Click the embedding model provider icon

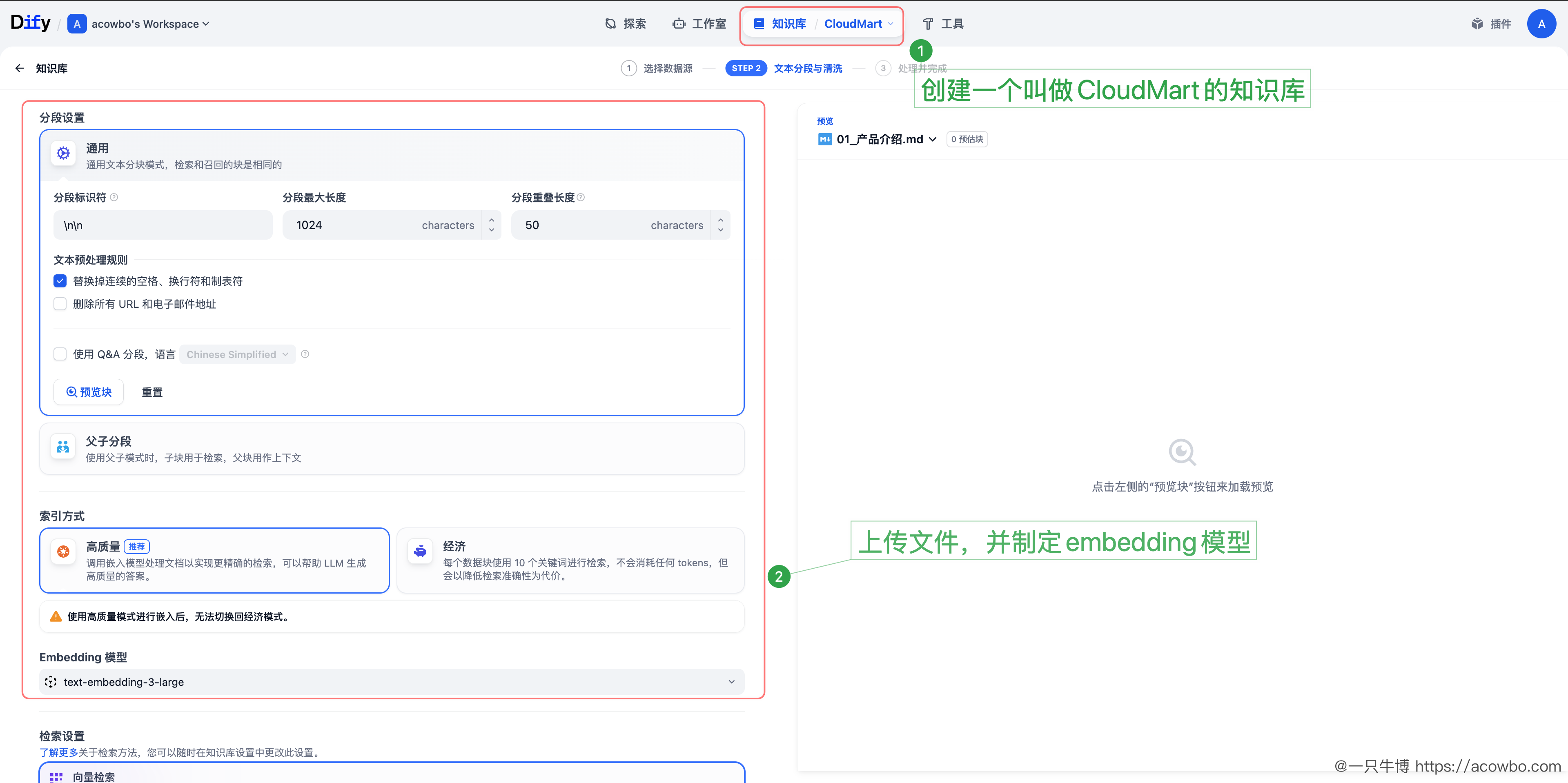51,681
